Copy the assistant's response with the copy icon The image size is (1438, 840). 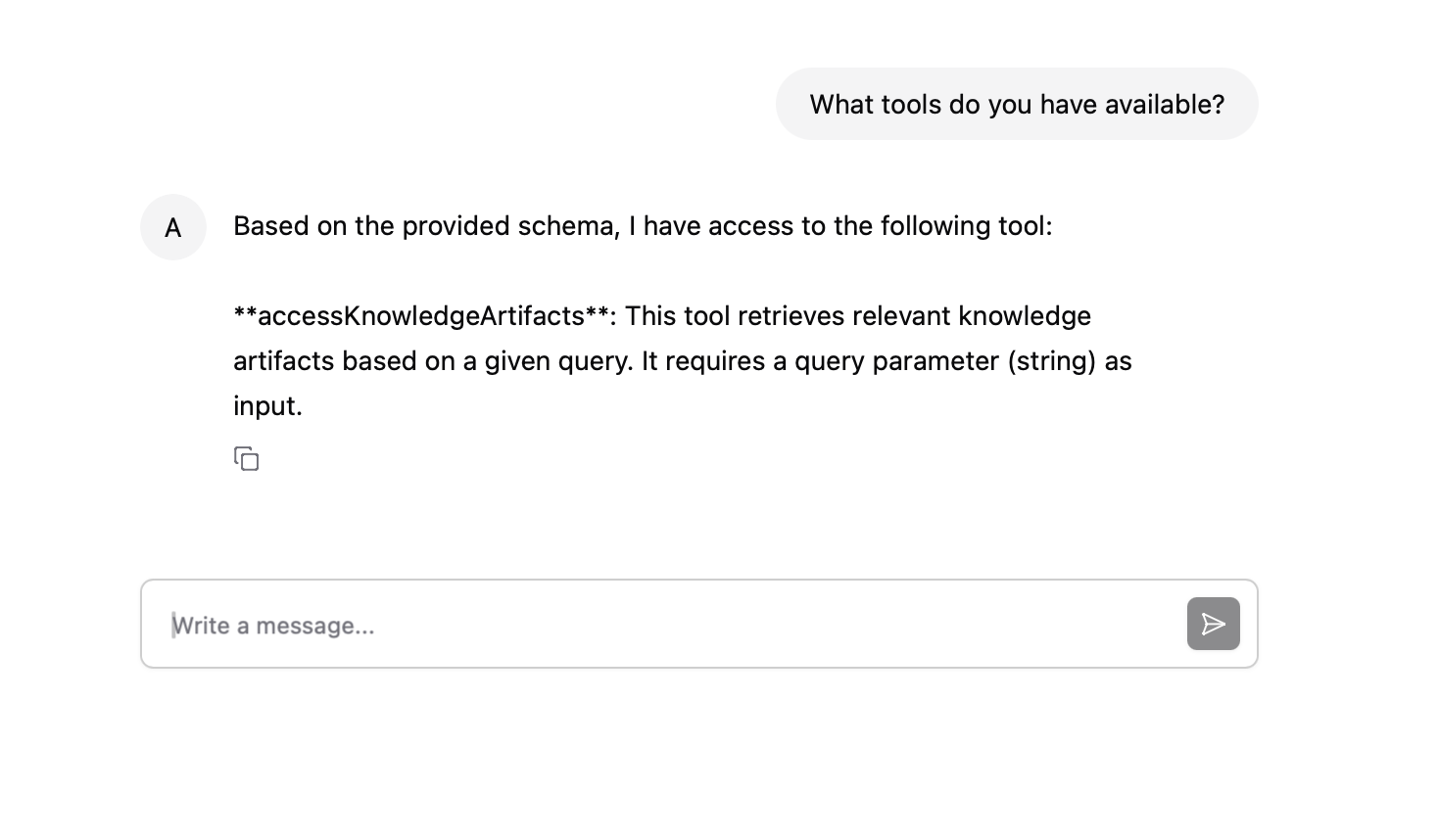tap(246, 458)
